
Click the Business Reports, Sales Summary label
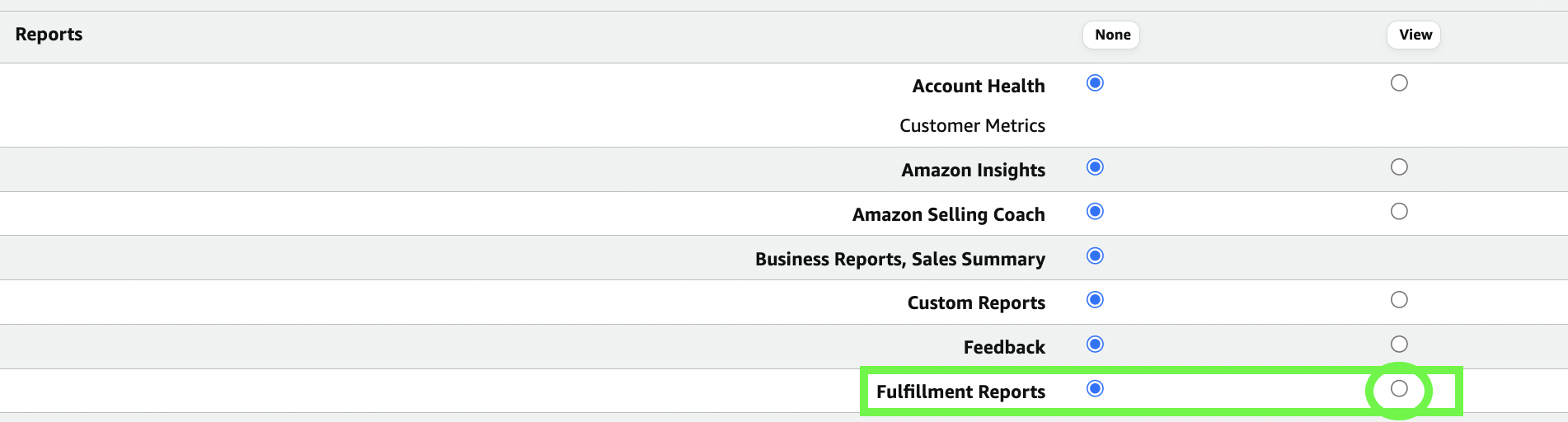point(899,260)
